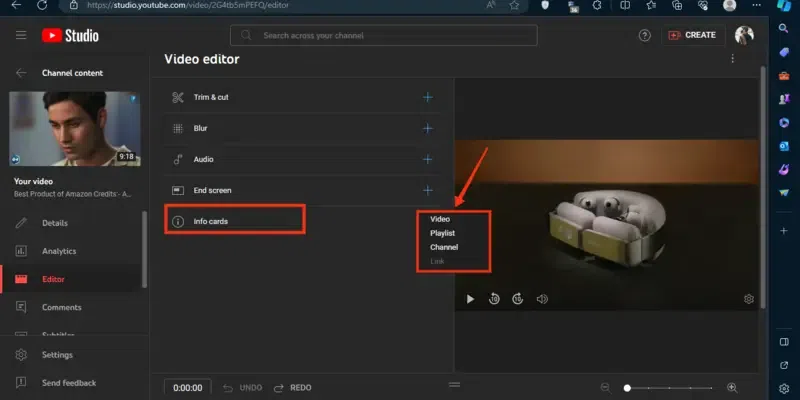Play the video preview
This screenshot has width=800, height=400.
click(470, 299)
